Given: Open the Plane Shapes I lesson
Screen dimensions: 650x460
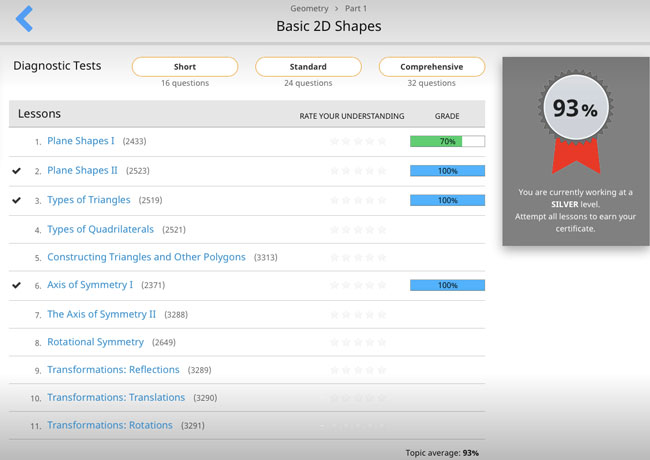Looking at the screenshot, I should pyautogui.click(x=81, y=141).
